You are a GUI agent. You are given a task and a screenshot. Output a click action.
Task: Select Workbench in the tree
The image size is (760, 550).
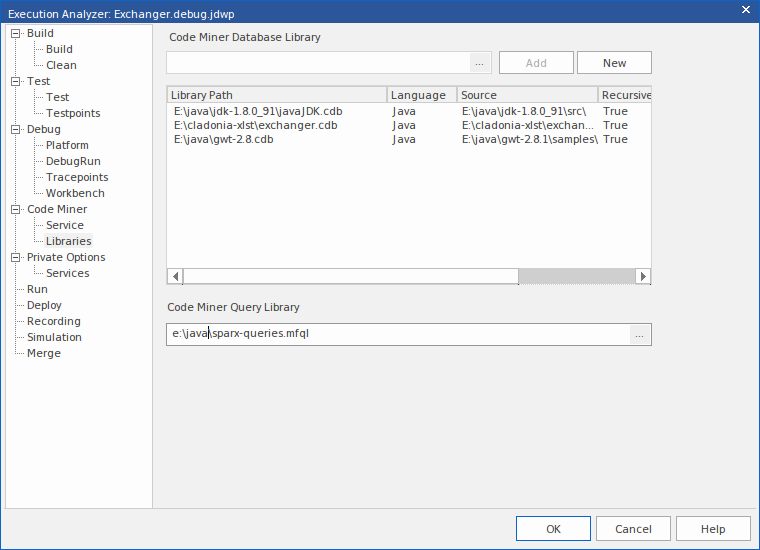75,193
